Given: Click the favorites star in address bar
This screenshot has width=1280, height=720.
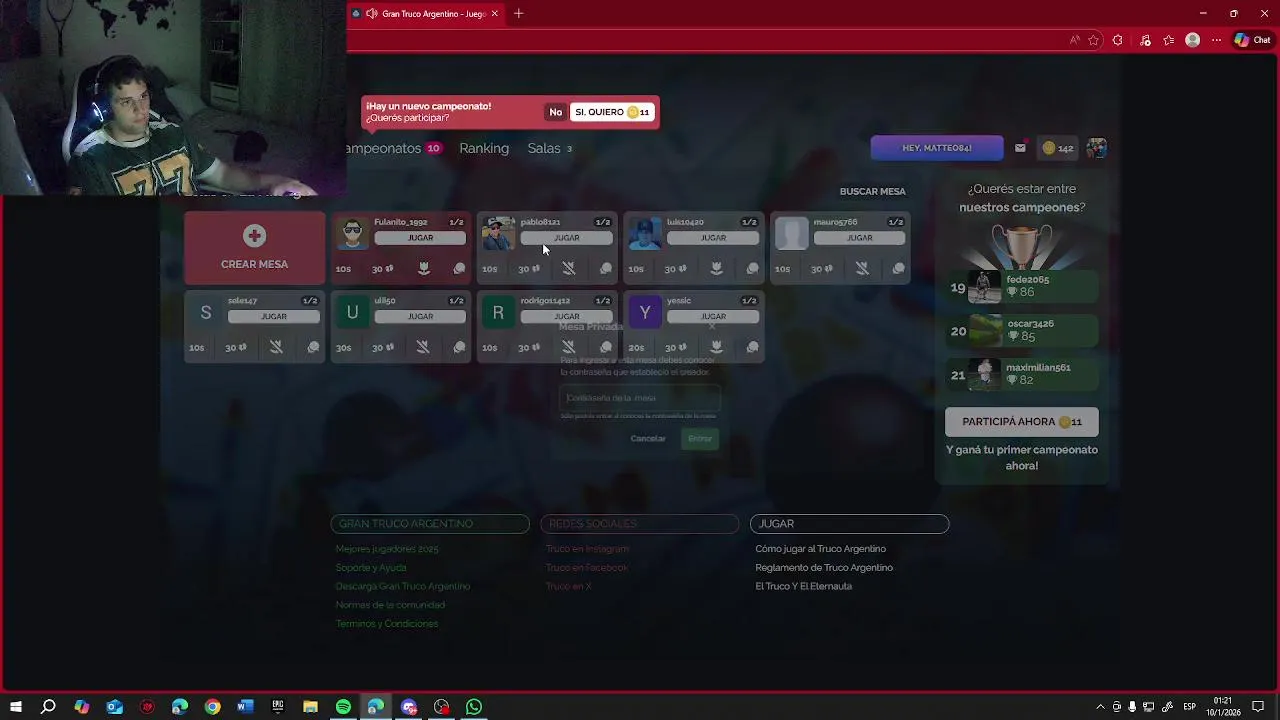Looking at the screenshot, I should point(1094,40).
